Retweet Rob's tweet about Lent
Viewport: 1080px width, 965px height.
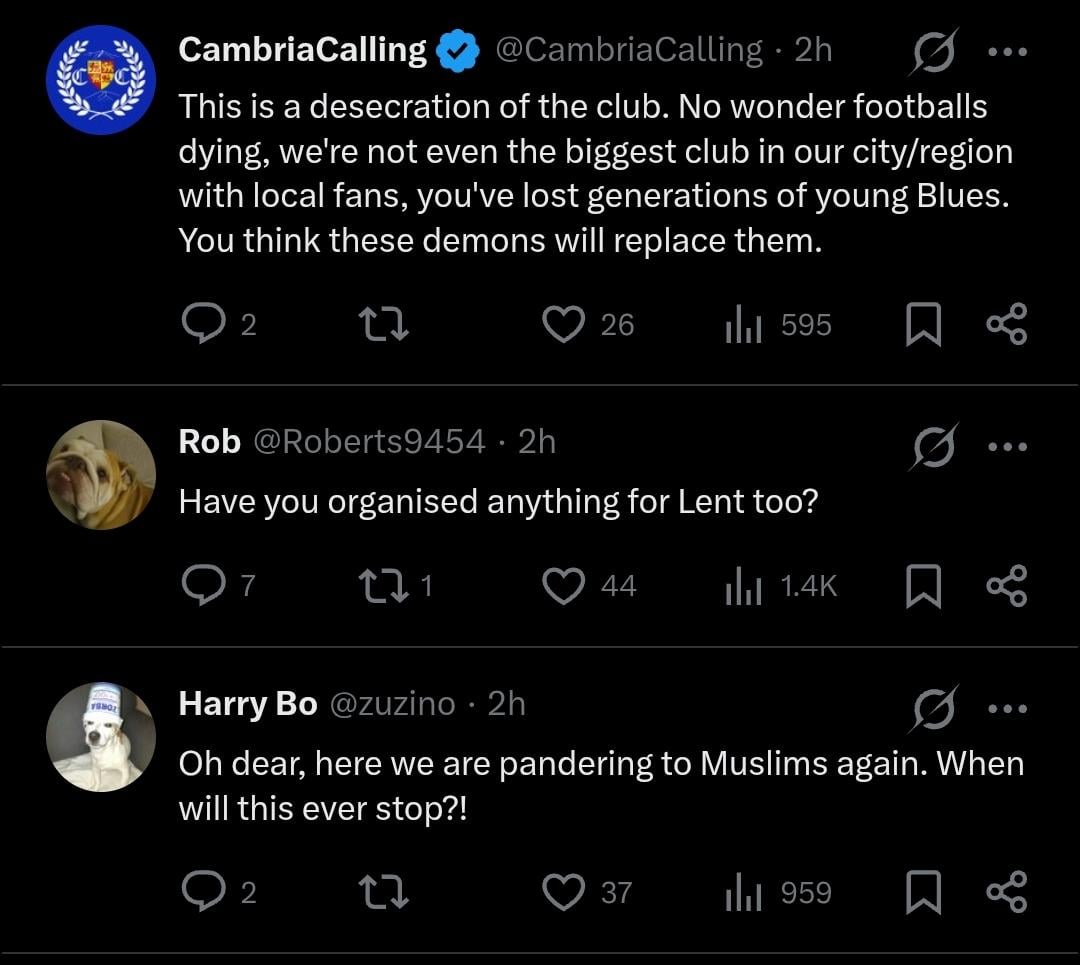coord(384,586)
